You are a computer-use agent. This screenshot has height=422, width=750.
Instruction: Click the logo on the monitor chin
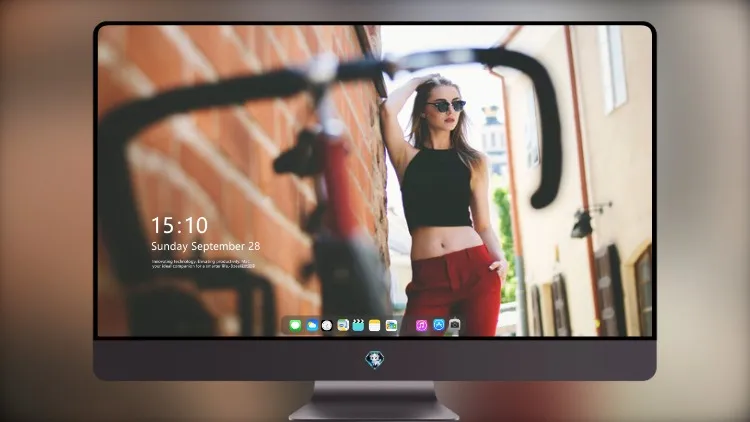(x=375, y=360)
